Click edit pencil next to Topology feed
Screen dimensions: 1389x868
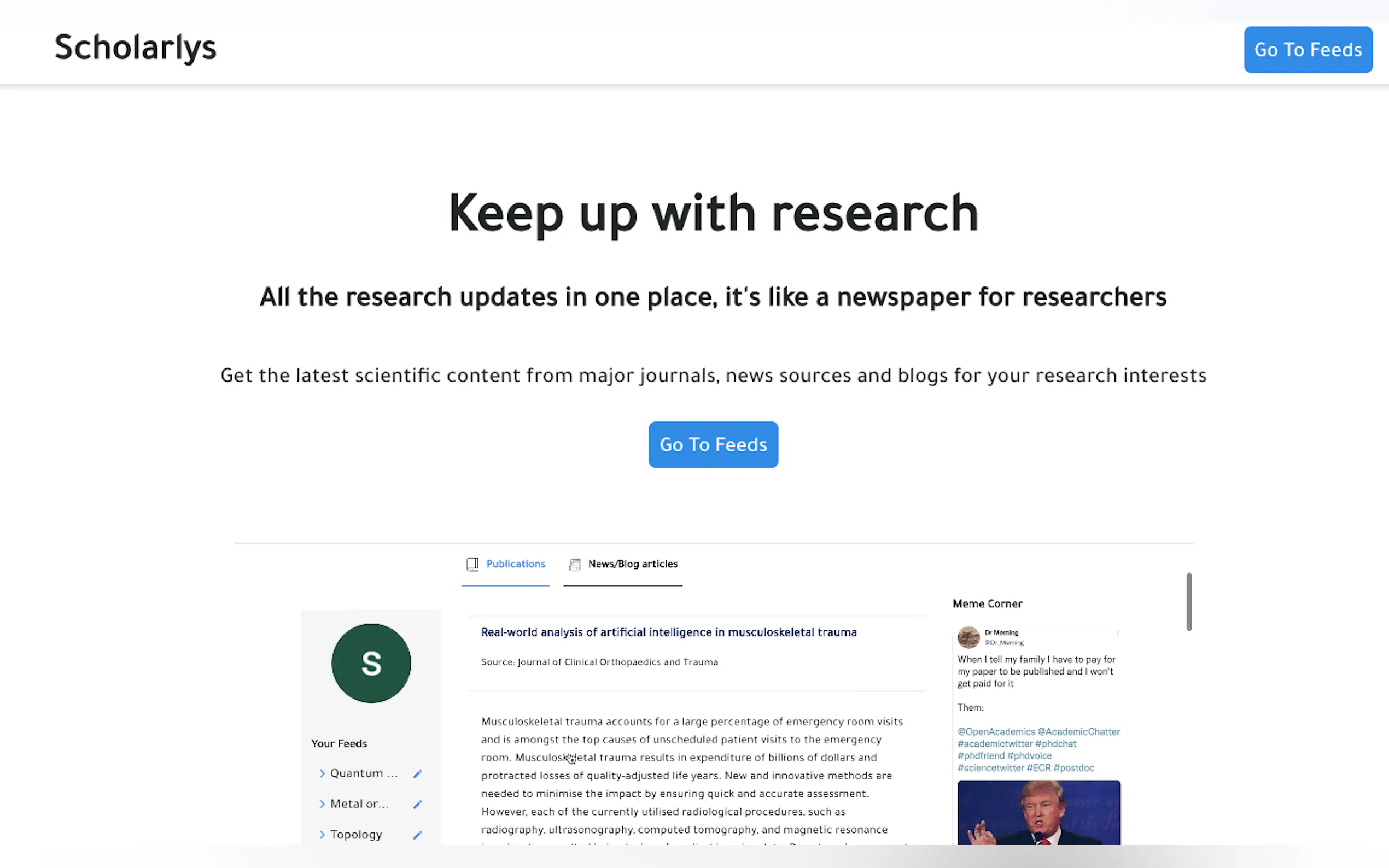pos(417,835)
